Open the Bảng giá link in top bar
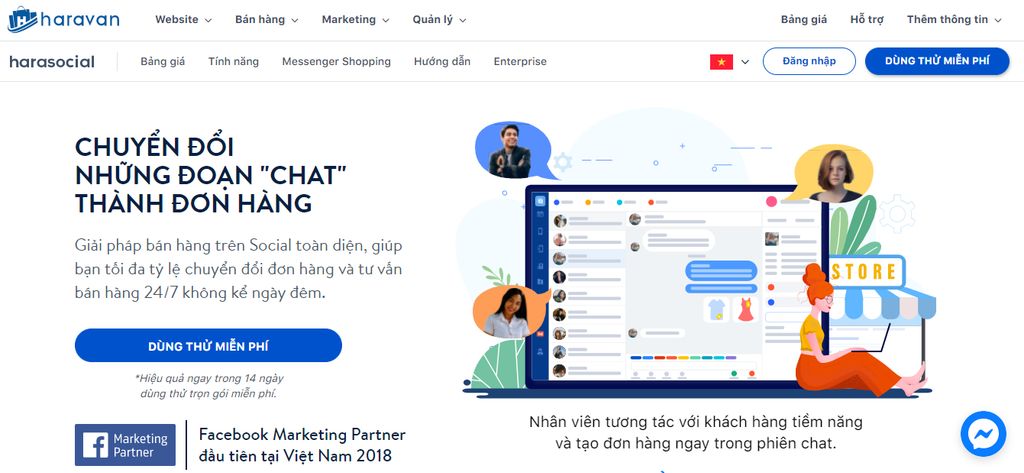This screenshot has height=473, width=1024. (x=804, y=20)
